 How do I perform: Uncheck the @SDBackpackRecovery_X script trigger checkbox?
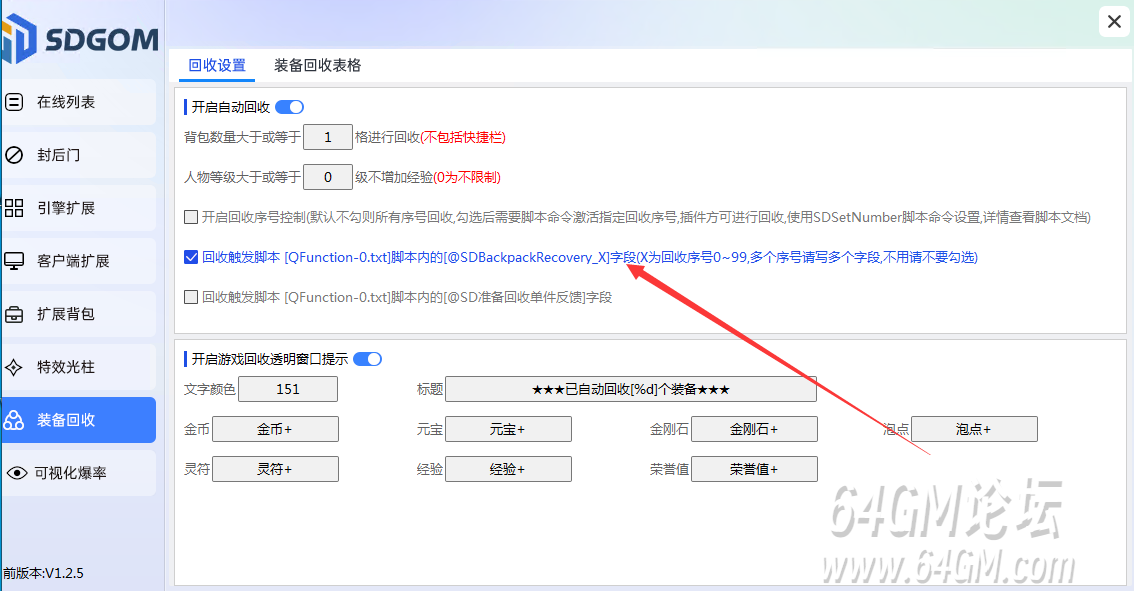coord(191,257)
